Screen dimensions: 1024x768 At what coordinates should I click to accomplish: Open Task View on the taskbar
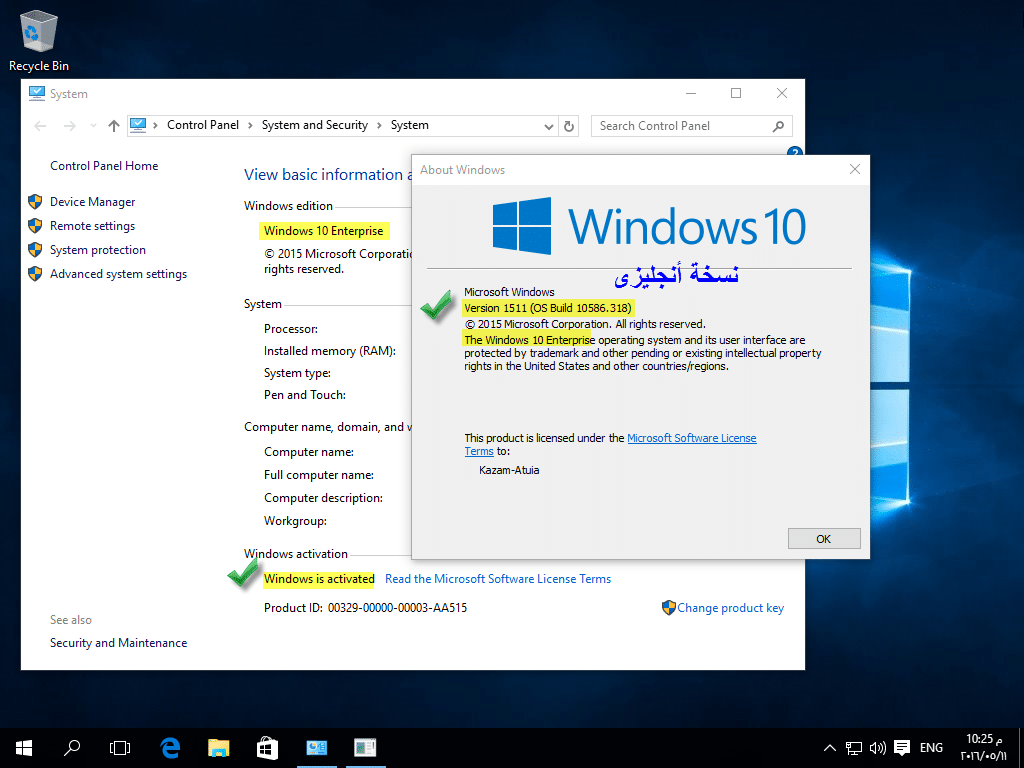[120, 748]
